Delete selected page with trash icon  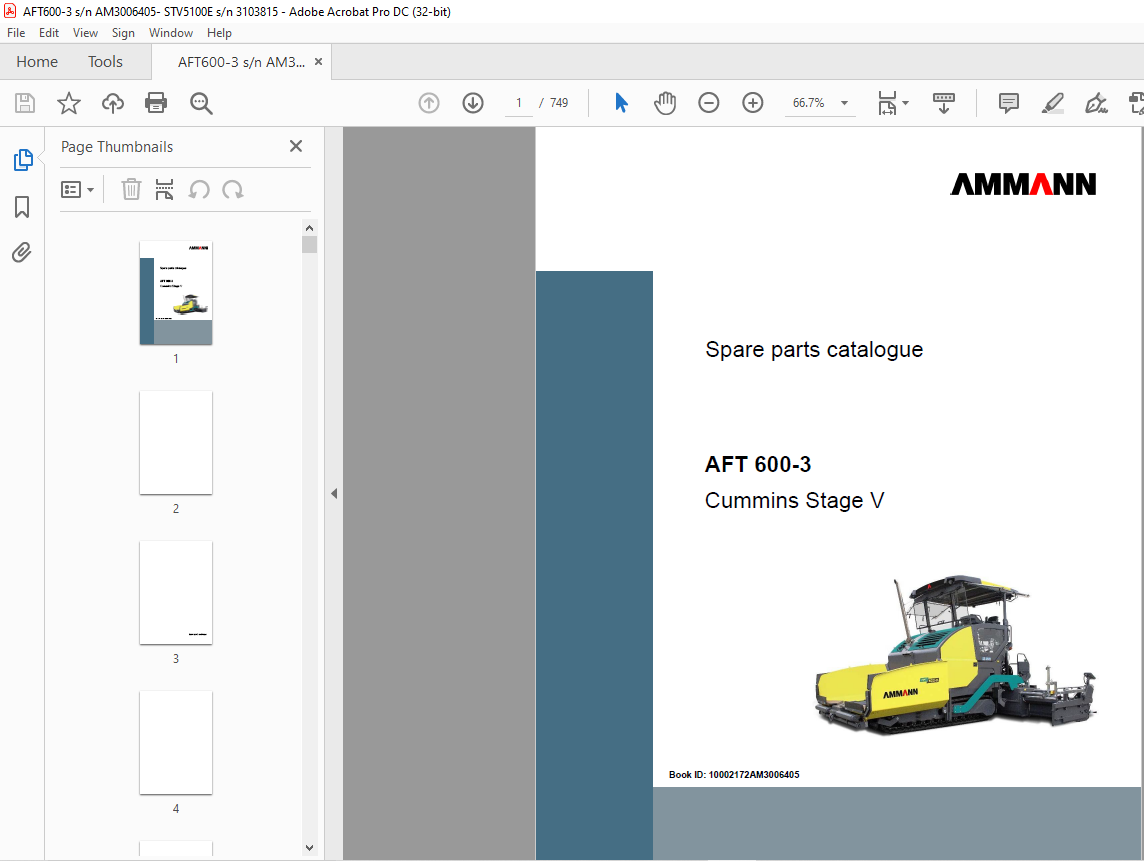[131, 190]
